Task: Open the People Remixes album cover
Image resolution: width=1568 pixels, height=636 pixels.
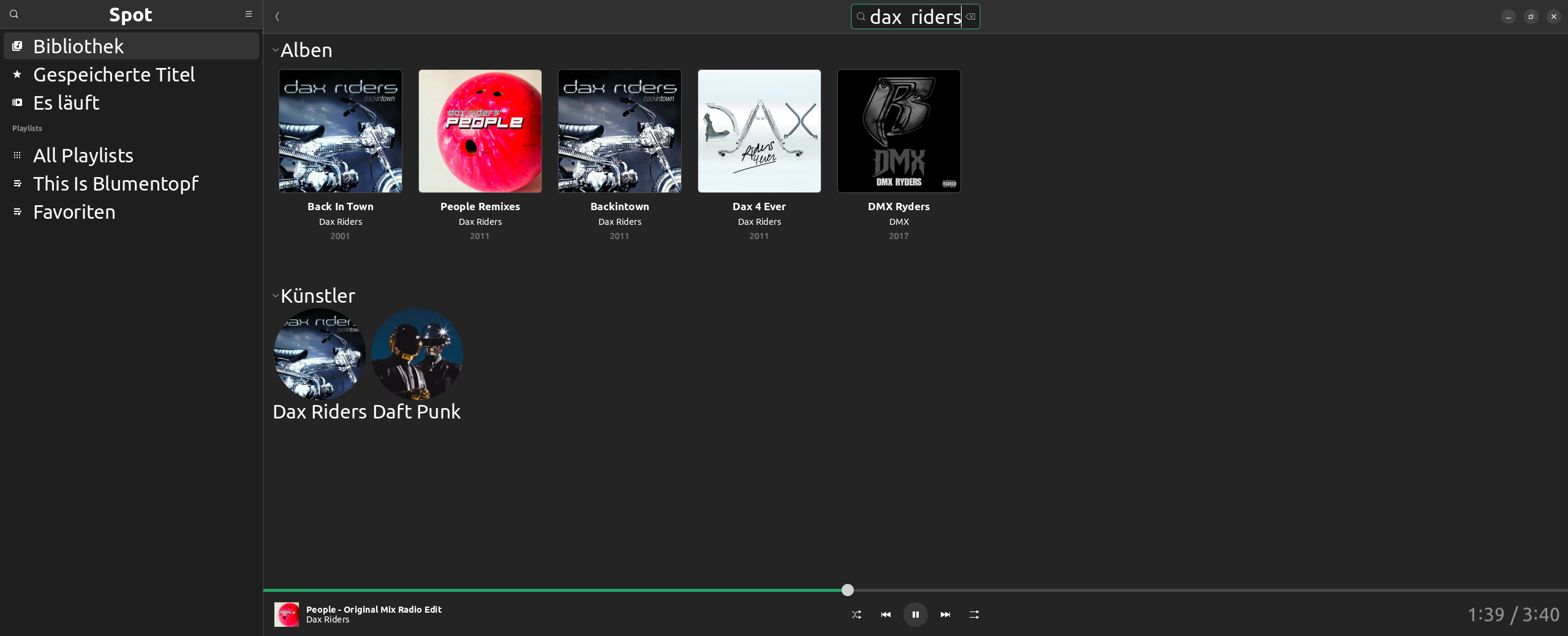Action: coord(480,131)
